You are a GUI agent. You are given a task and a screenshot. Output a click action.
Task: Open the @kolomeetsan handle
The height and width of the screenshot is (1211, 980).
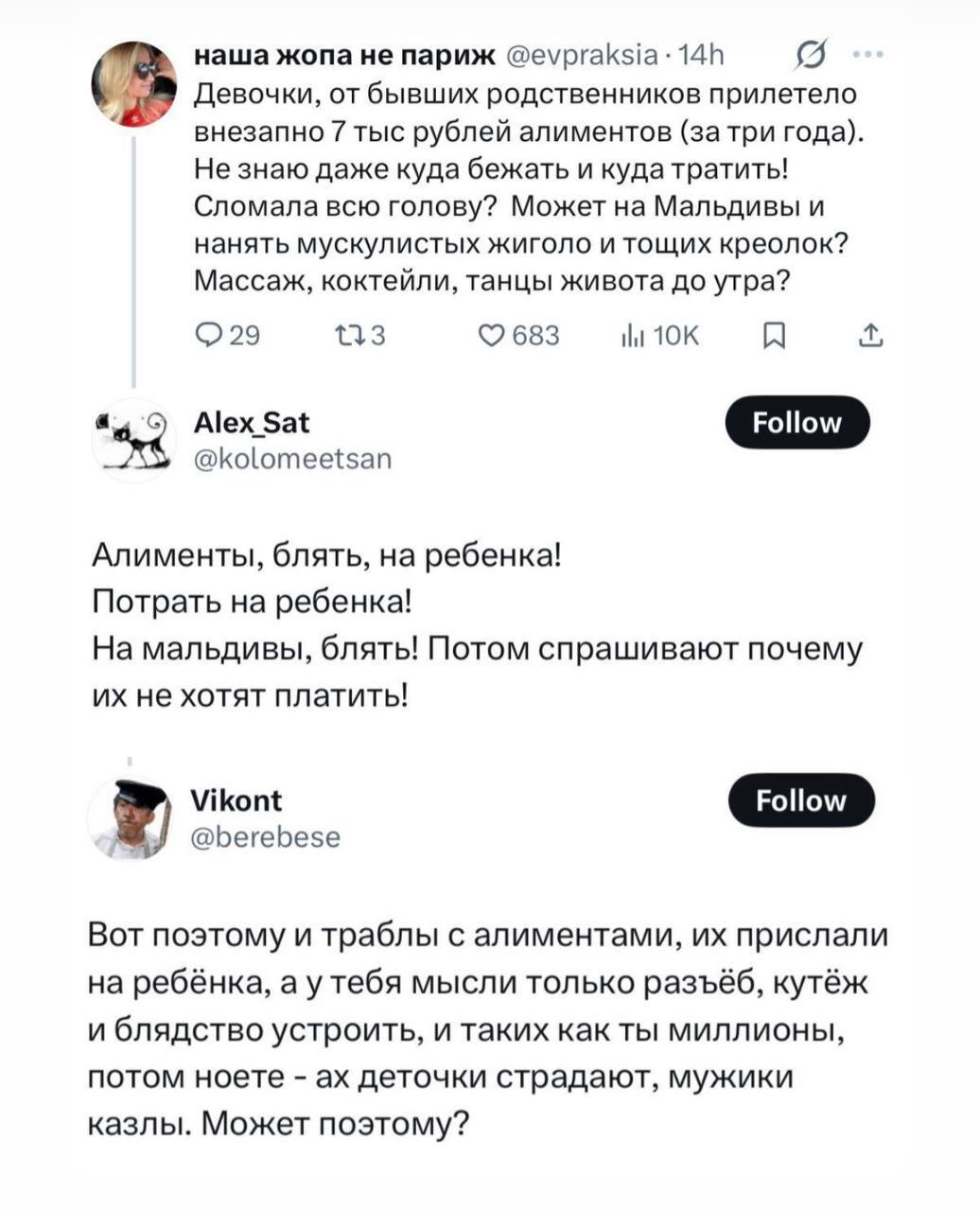(x=291, y=459)
